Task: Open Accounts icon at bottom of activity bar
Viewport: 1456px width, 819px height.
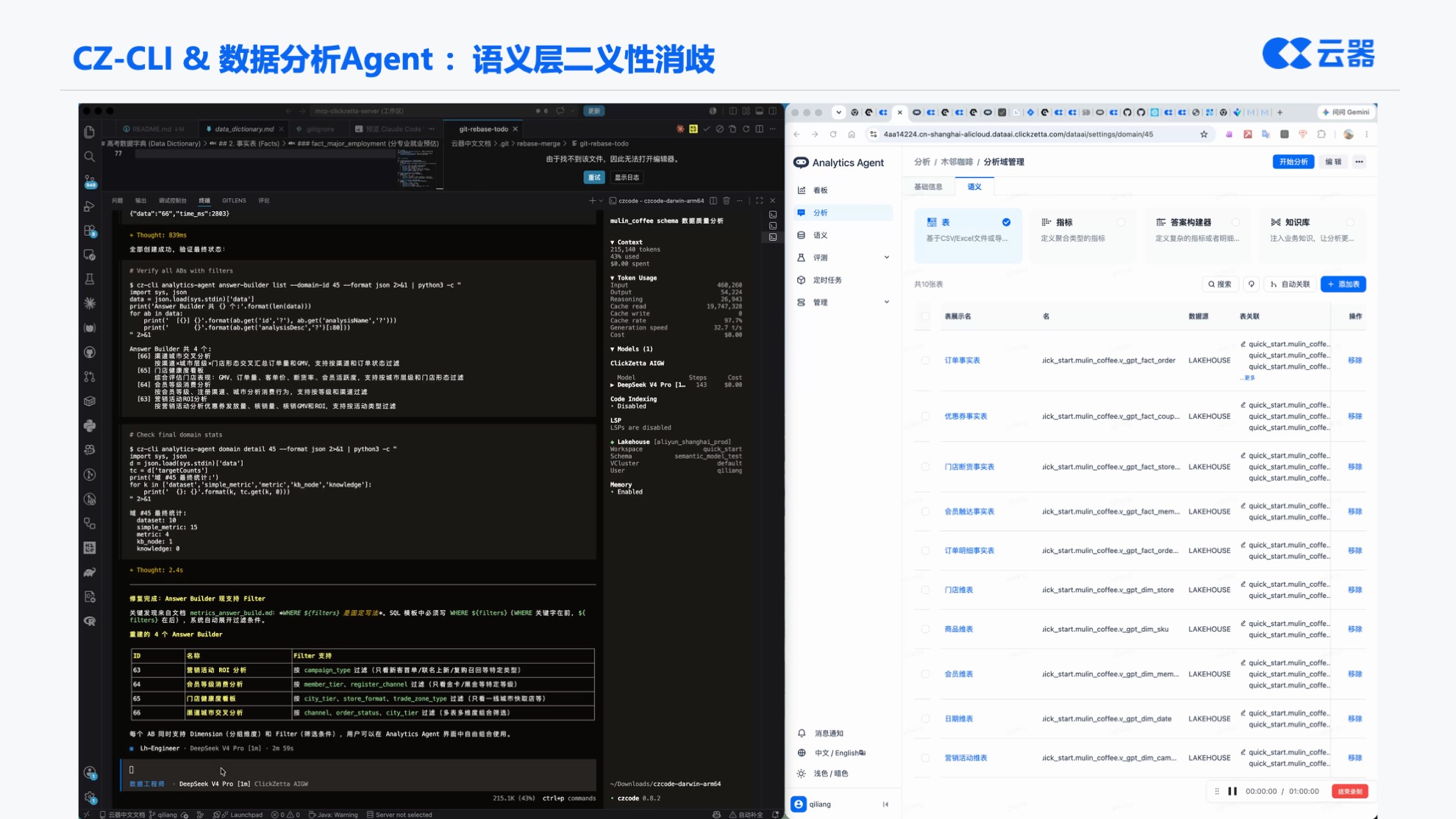Action: pyautogui.click(x=90, y=773)
